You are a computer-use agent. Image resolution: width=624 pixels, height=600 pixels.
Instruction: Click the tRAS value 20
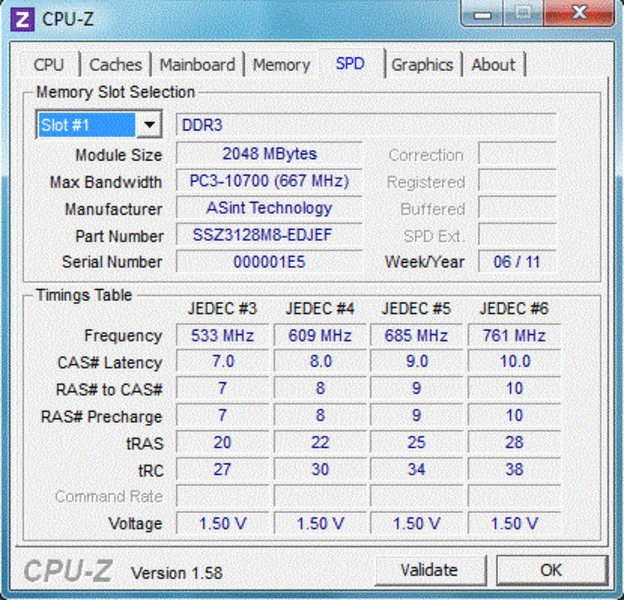pyautogui.click(x=222, y=442)
